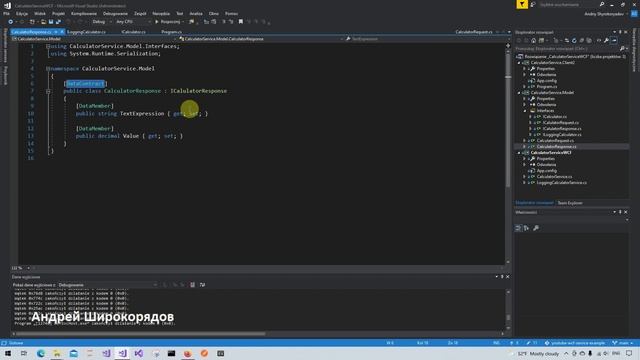
Task: Collapse the namespace outline region
Action: click(48, 69)
